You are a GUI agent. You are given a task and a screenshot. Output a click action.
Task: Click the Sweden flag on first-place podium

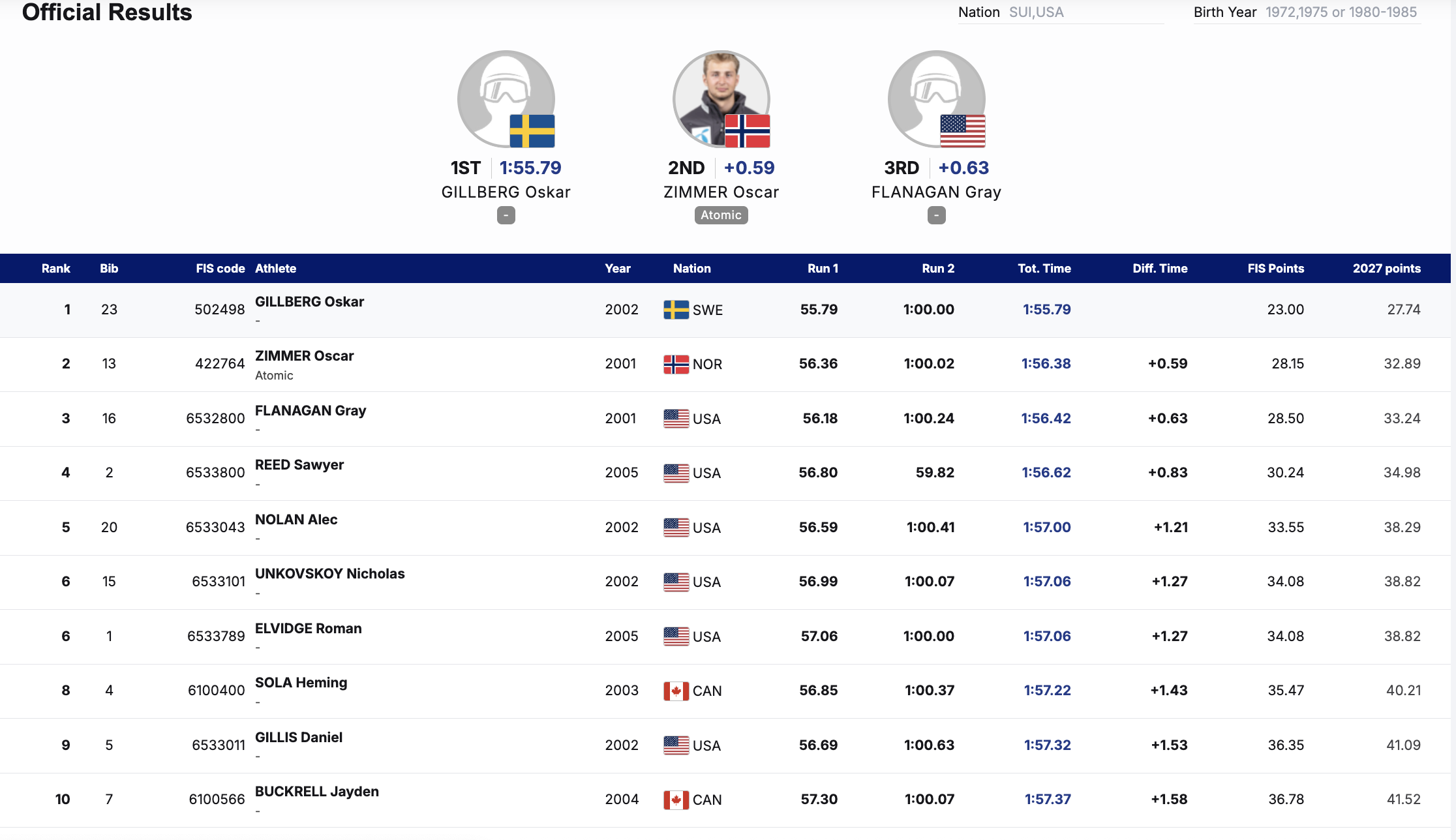(532, 130)
